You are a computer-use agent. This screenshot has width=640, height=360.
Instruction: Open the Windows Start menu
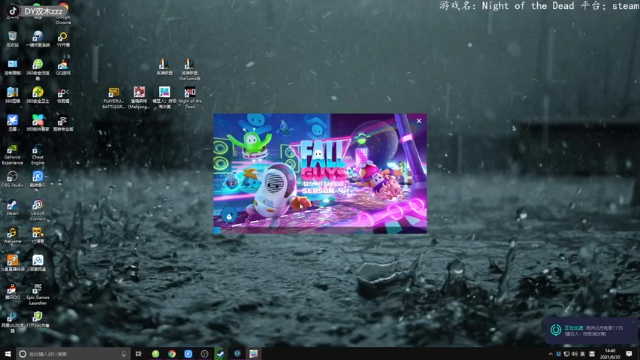(x=8, y=354)
